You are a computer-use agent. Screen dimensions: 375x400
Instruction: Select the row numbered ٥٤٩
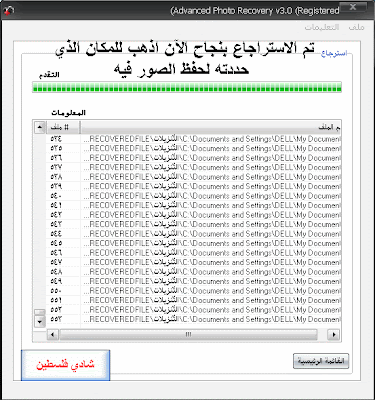[x=194, y=281]
